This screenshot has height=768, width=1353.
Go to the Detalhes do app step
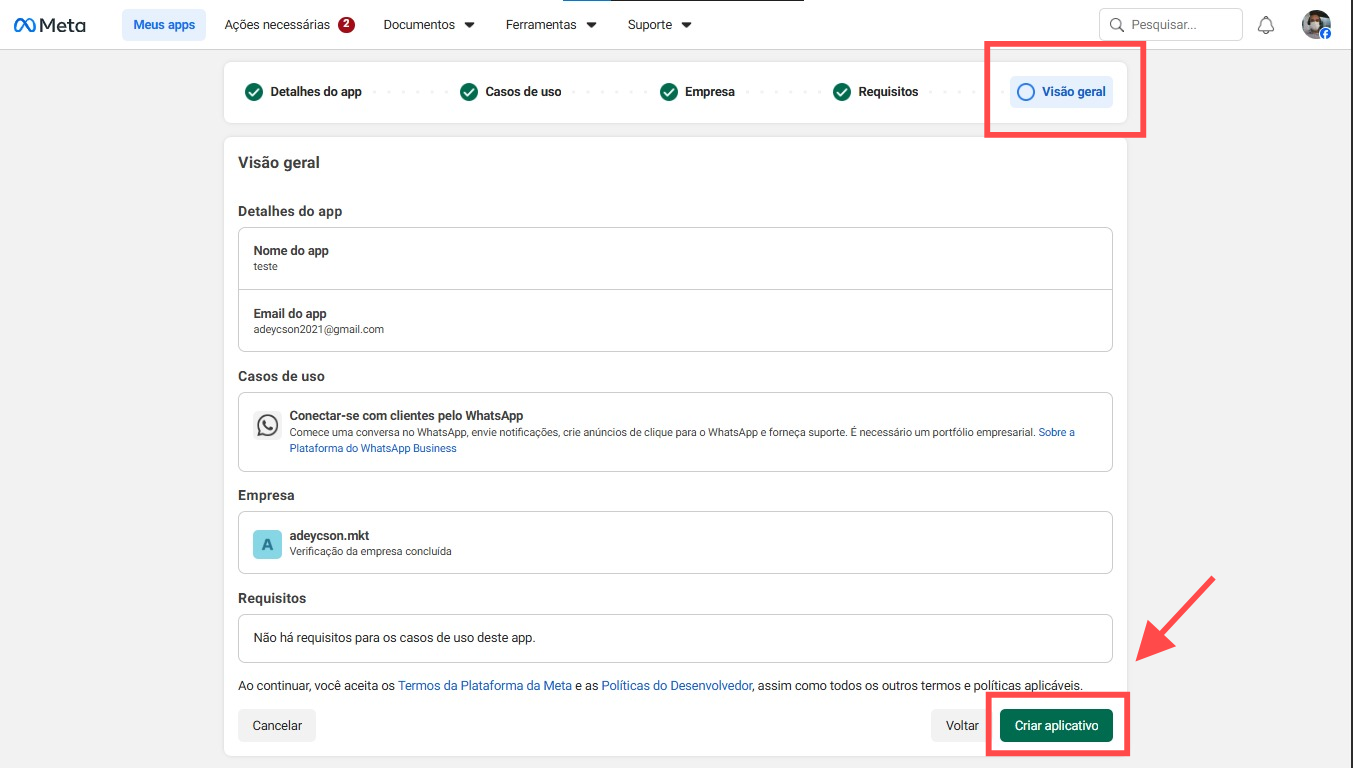click(303, 92)
